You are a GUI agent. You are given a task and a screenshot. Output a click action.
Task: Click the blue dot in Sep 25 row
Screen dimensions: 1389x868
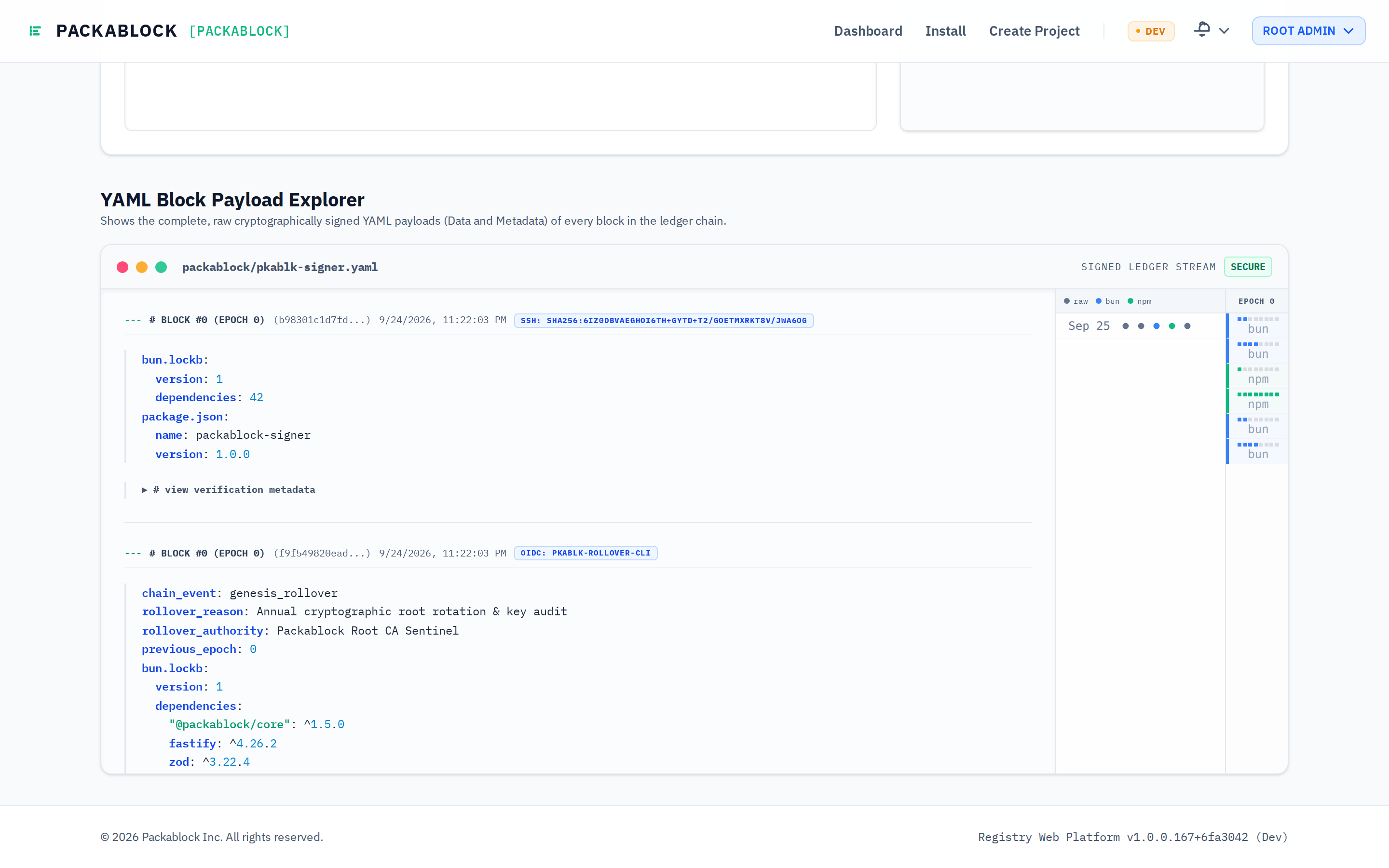pyautogui.click(x=1157, y=326)
